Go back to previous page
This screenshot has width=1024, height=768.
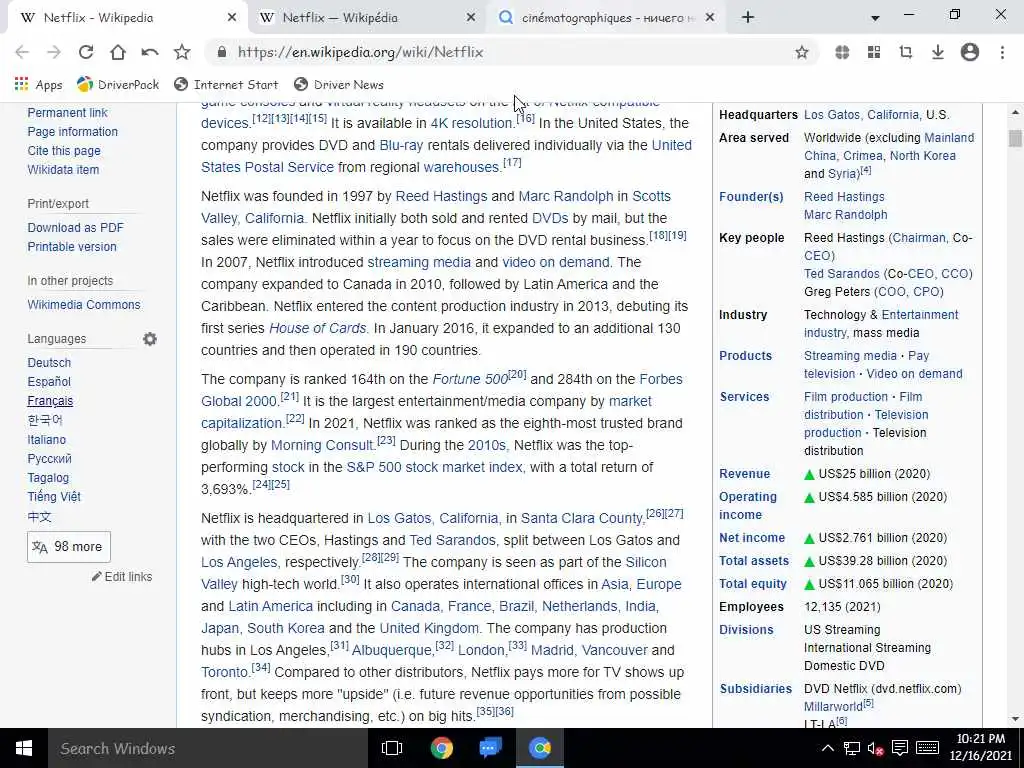click(22, 52)
